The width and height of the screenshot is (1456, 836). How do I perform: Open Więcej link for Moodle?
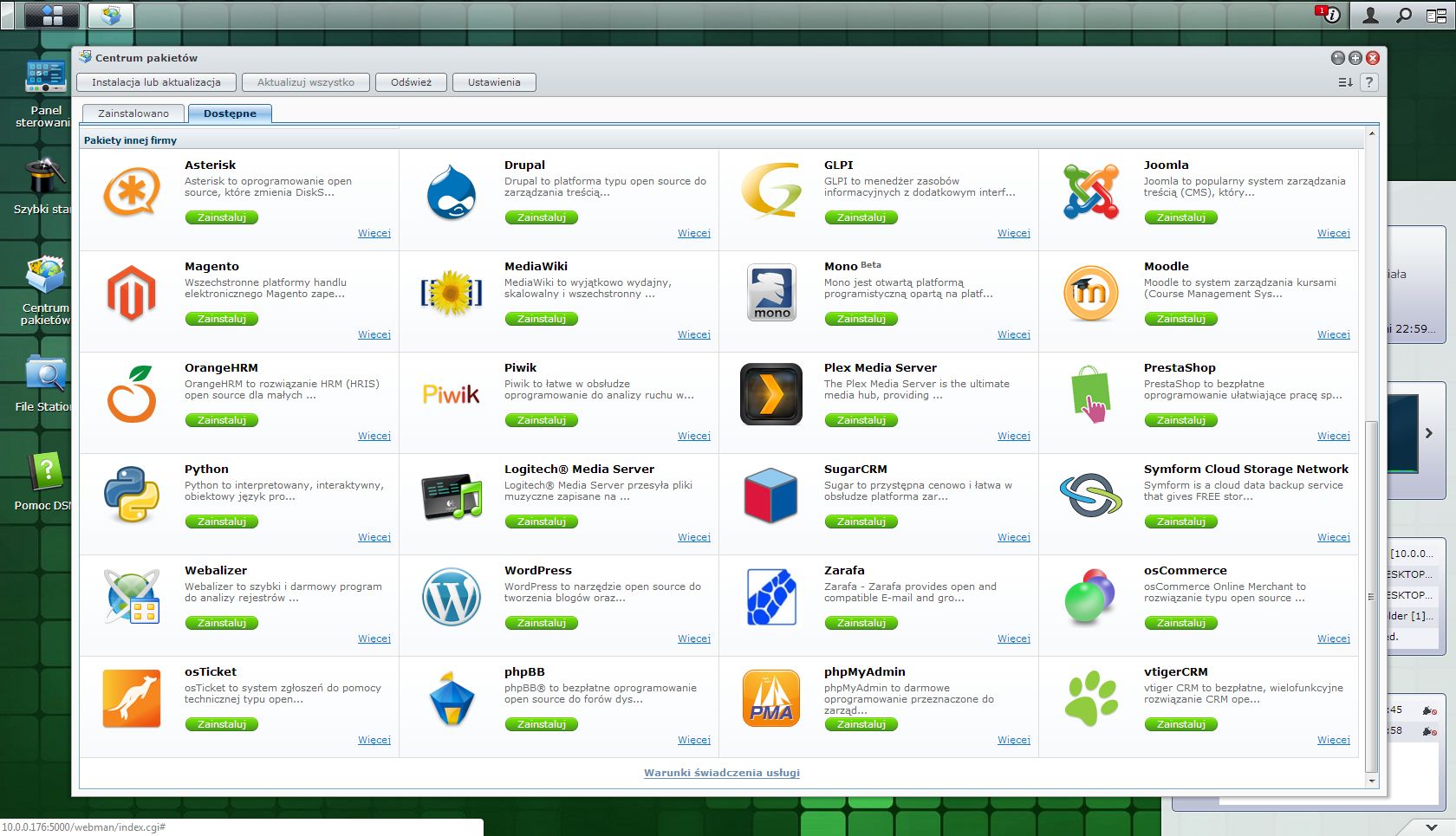pos(1334,334)
